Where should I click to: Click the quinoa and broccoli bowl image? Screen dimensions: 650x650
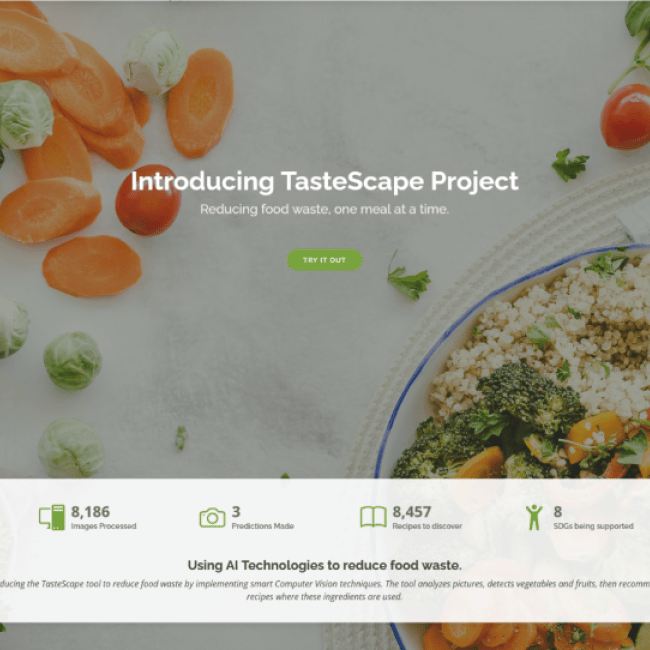coord(518,365)
